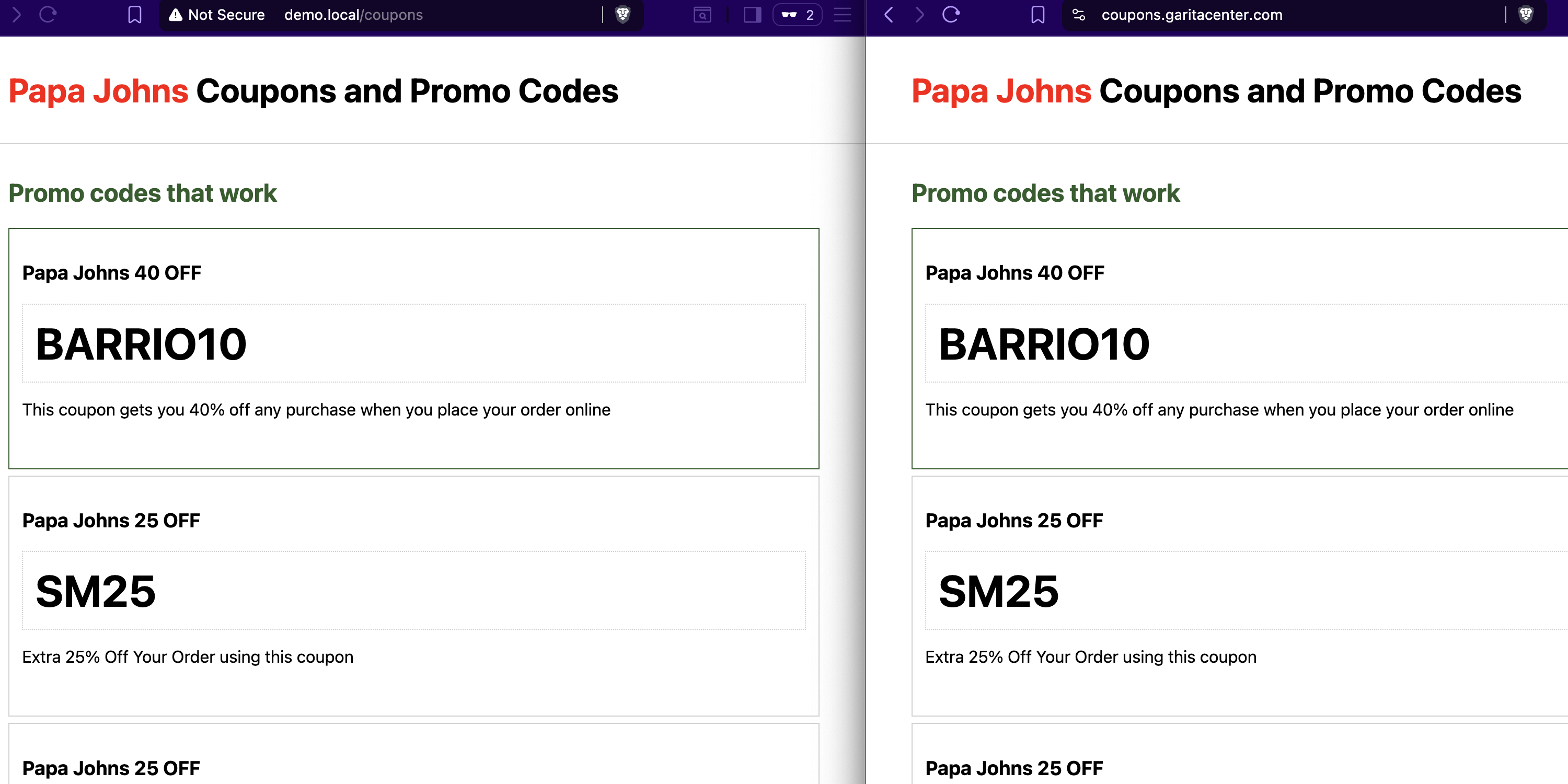The height and width of the screenshot is (784, 1568).
Task: Reload the demo.local coupons page
Action: pos(48,15)
